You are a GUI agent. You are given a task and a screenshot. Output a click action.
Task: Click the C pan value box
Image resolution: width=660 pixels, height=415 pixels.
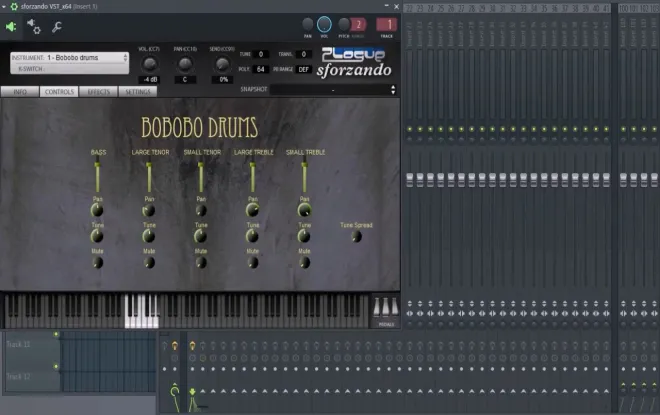pyautogui.click(x=185, y=80)
